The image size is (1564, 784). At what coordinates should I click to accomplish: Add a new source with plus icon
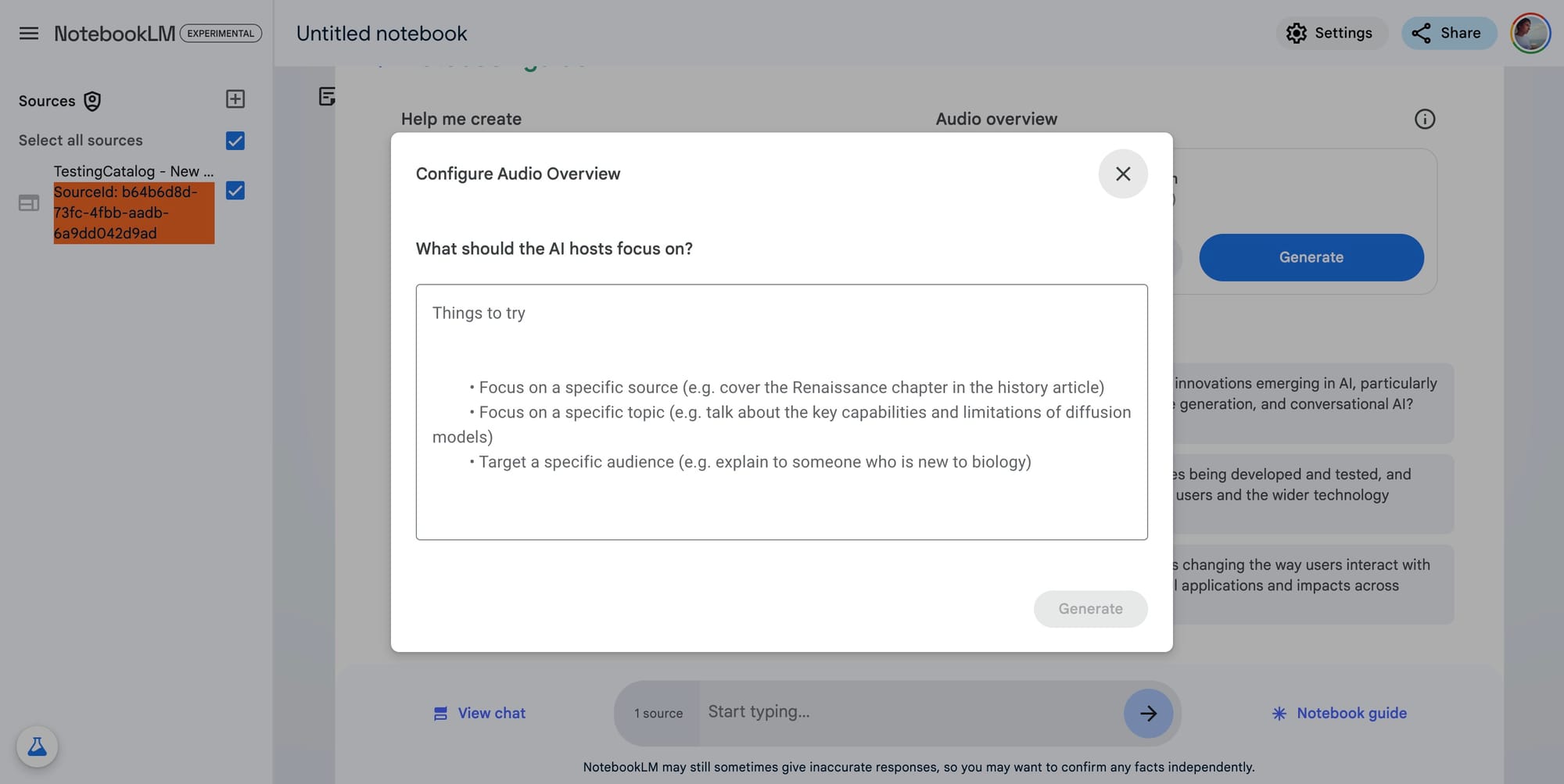pos(235,99)
